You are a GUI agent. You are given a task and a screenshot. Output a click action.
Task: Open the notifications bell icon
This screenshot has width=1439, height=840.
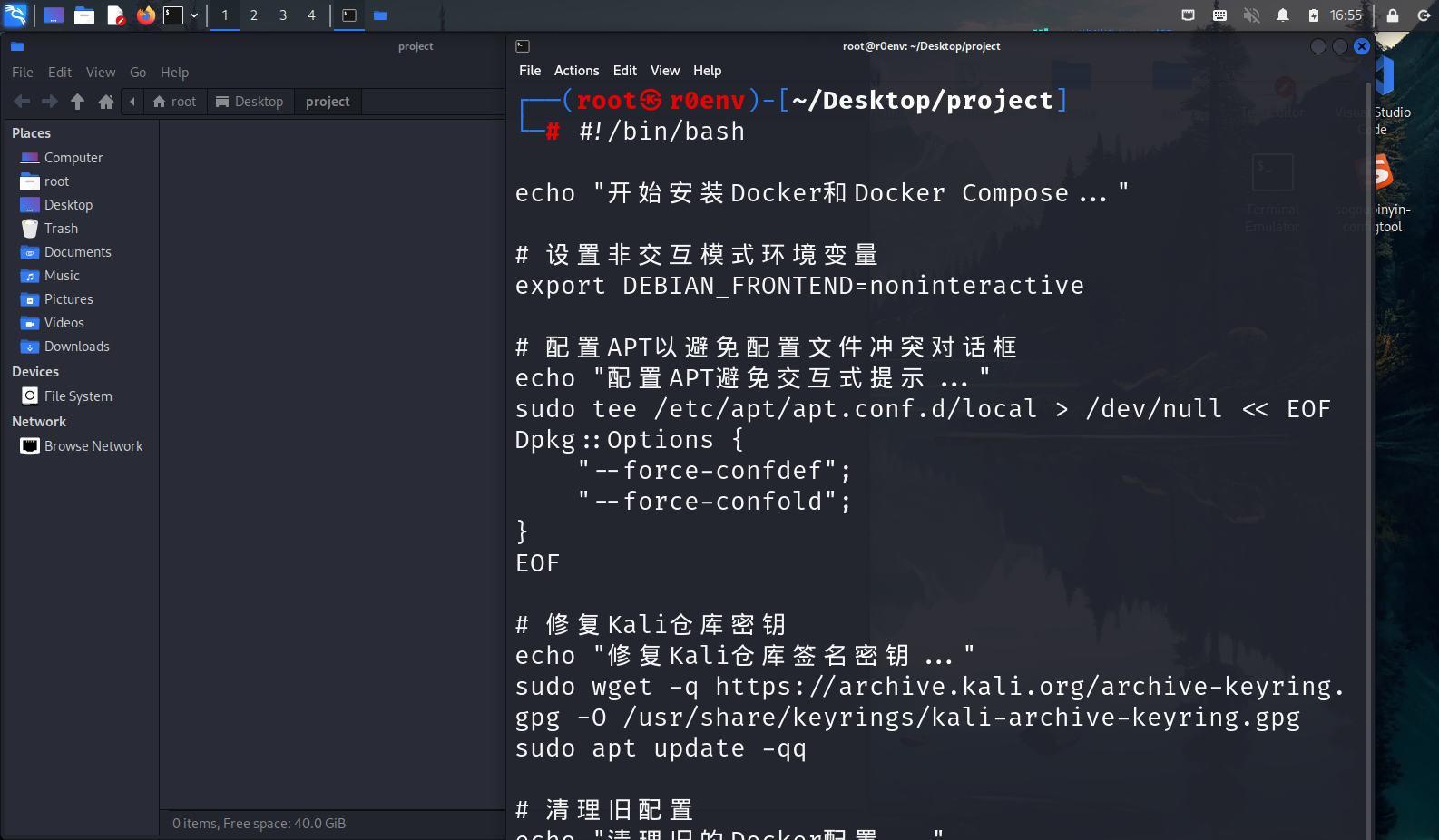click(1283, 15)
